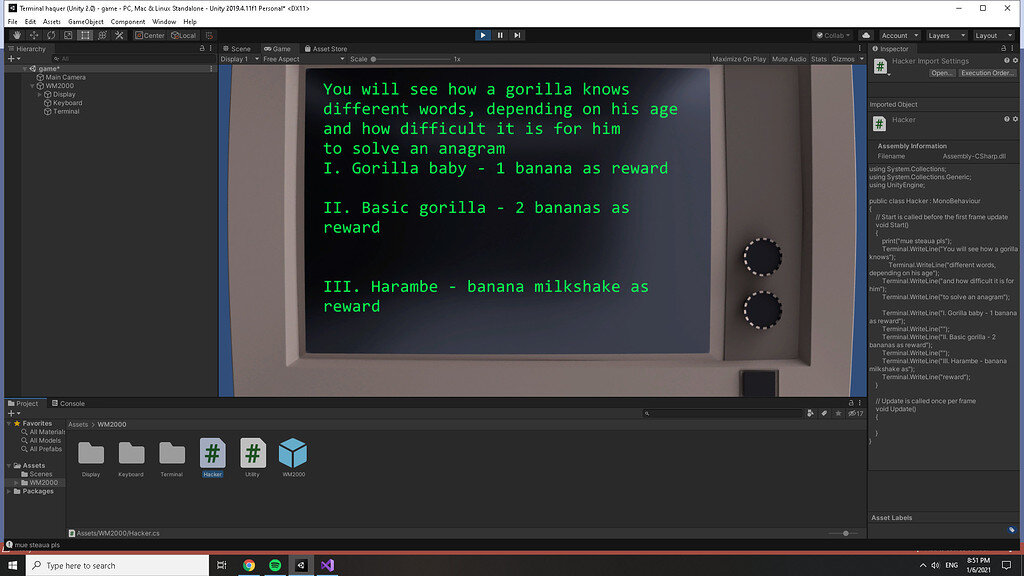Toggle Gizmos in Game view
The height and width of the screenshot is (576, 1024).
pos(842,59)
